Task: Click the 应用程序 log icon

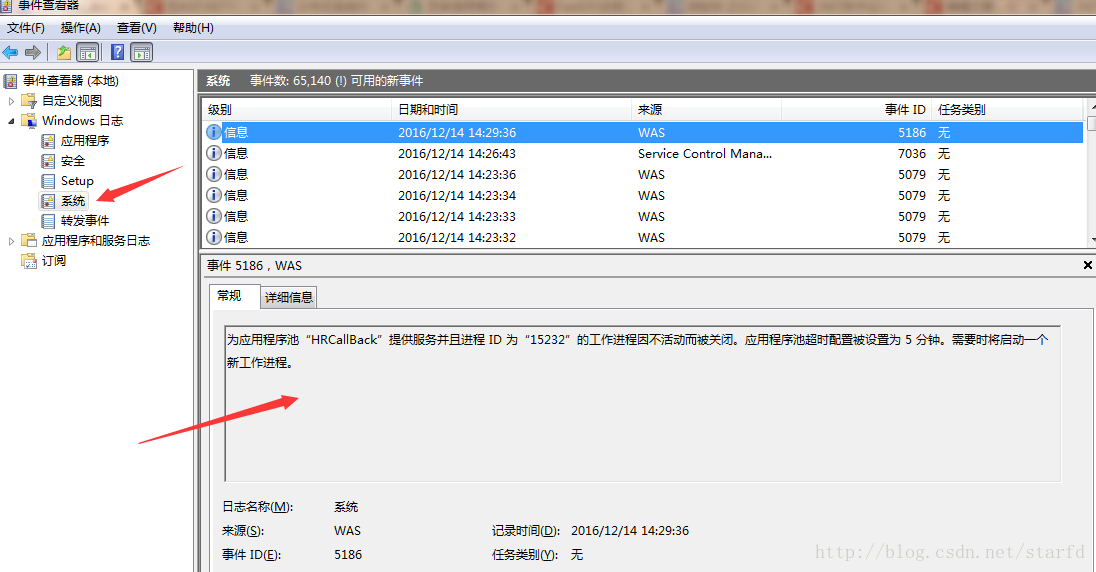Action: 48,141
